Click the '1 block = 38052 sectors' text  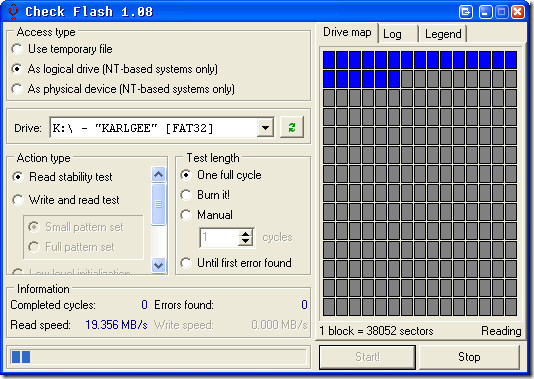point(376,331)
